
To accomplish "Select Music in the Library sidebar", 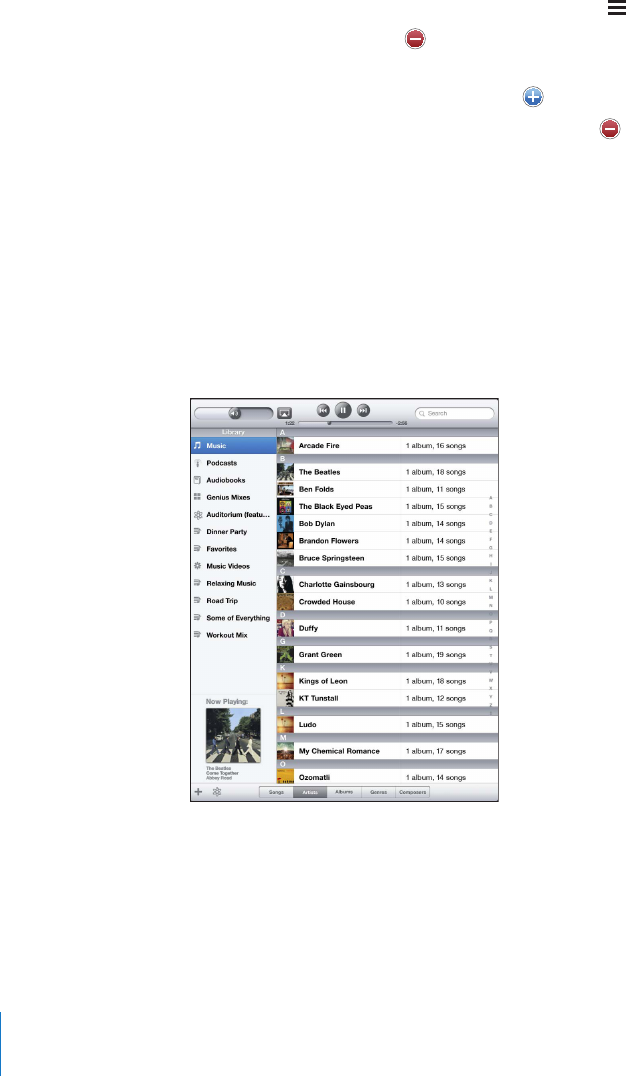I will tap(233, 445).
